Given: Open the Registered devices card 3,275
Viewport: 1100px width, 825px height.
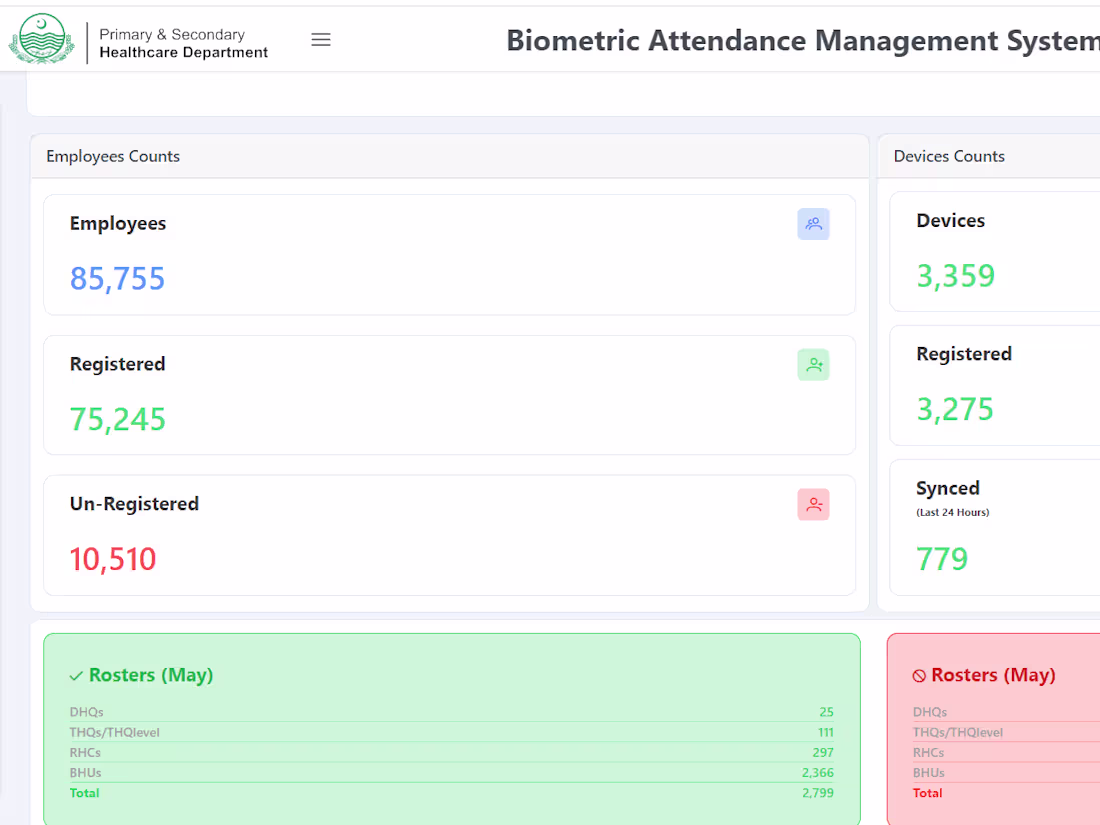Looking at the screenshot, I should pyautogui.click(x=995, y=385).
